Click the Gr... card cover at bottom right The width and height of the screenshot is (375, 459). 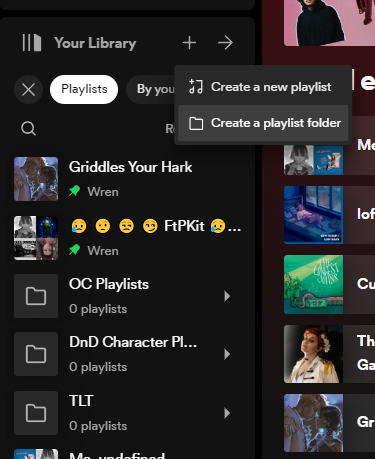313,423
